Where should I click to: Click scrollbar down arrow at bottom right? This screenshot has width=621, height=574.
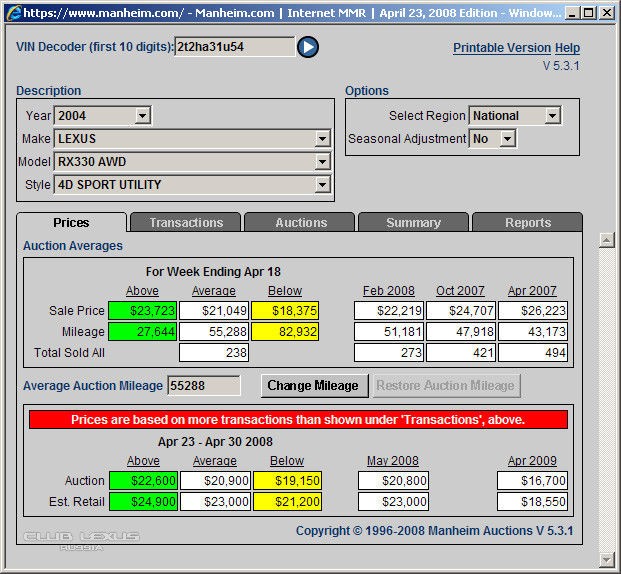(x=606, y=558)
